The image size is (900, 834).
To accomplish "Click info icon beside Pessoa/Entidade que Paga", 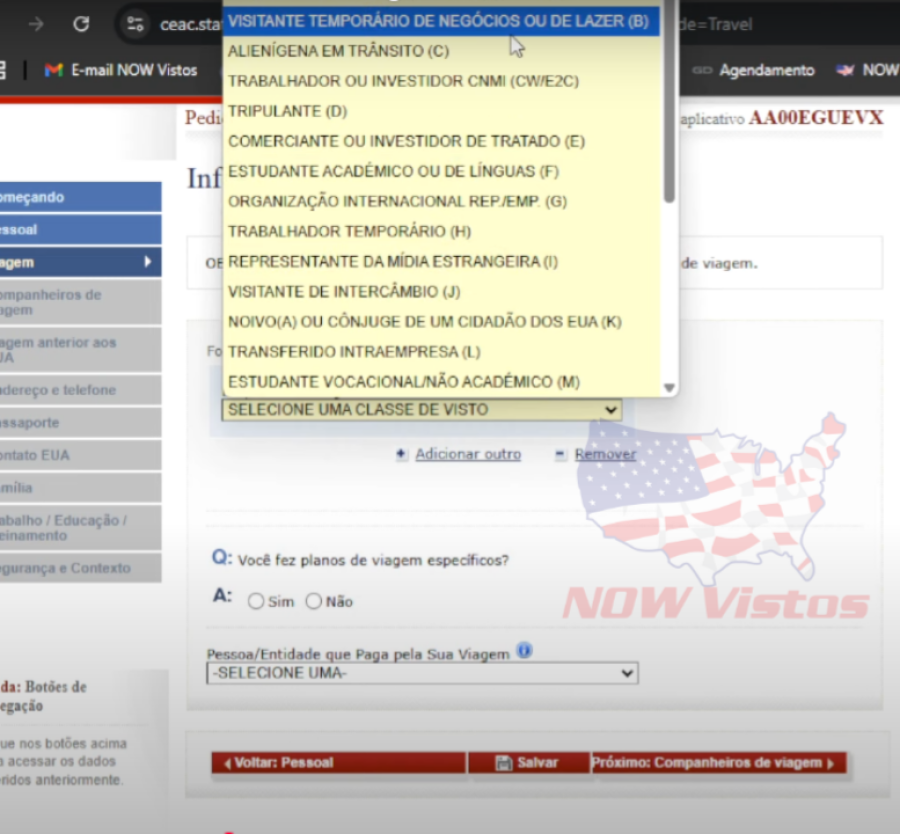I will click(524, 651).
